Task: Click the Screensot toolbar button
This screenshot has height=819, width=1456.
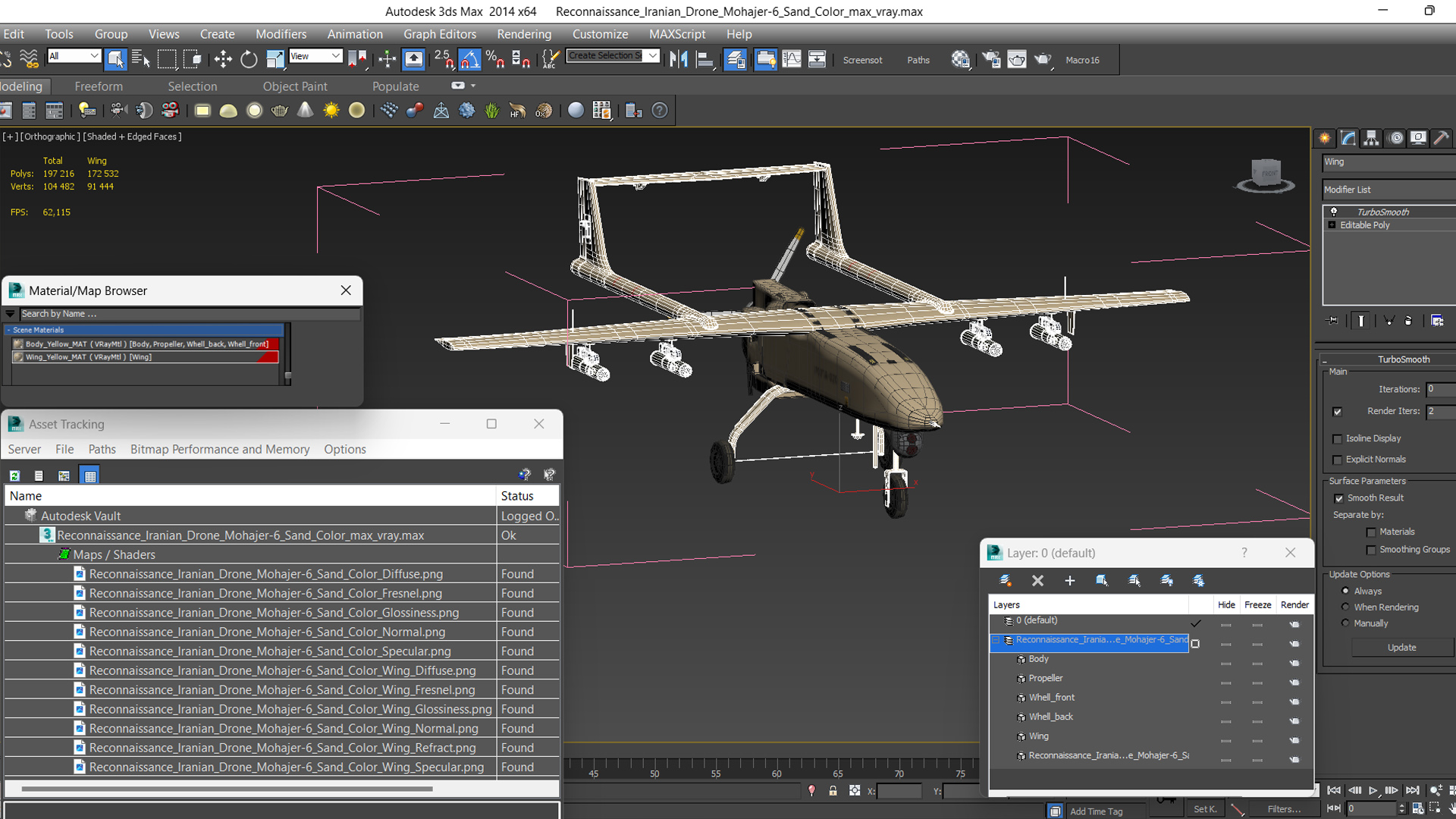Action: pos(862,60)
